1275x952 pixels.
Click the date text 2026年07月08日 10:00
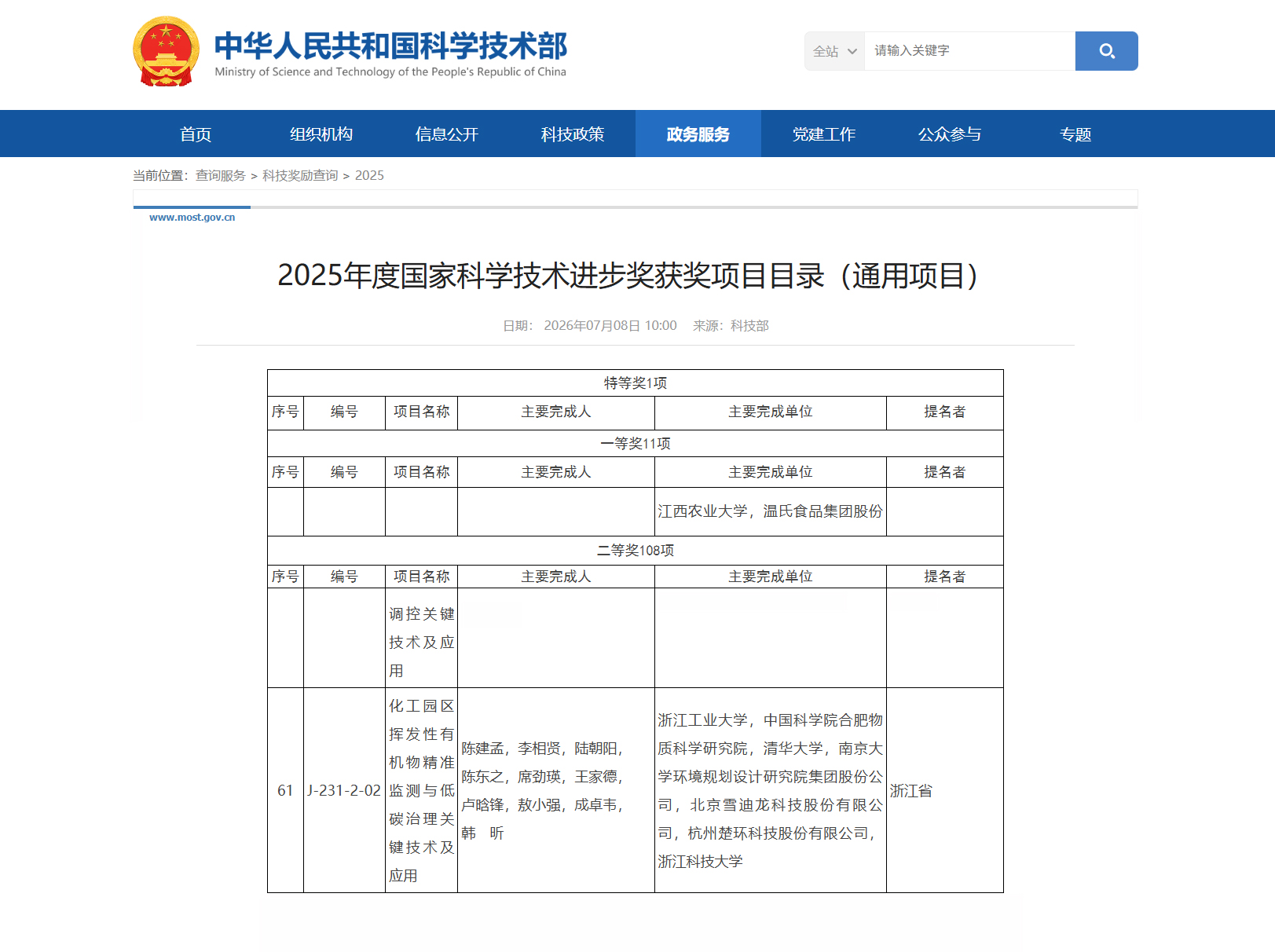[x=610, y=325]
